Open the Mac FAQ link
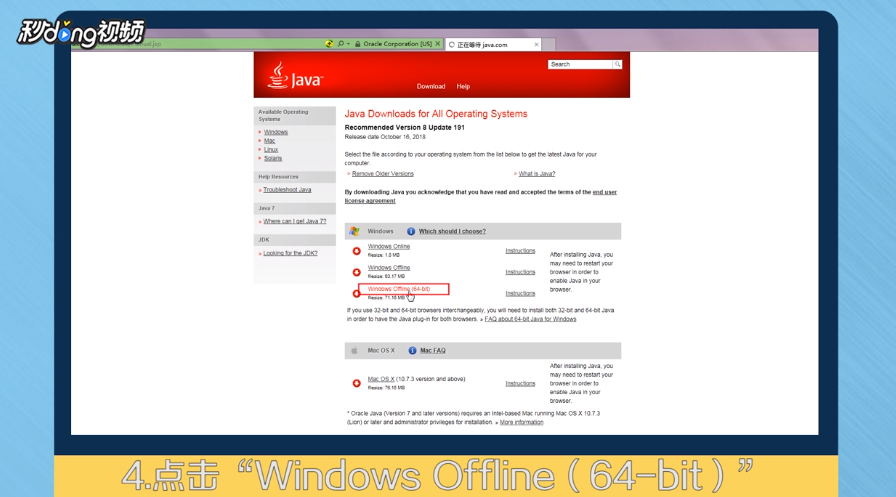896x497 pixels. click(x=433, y=351)
